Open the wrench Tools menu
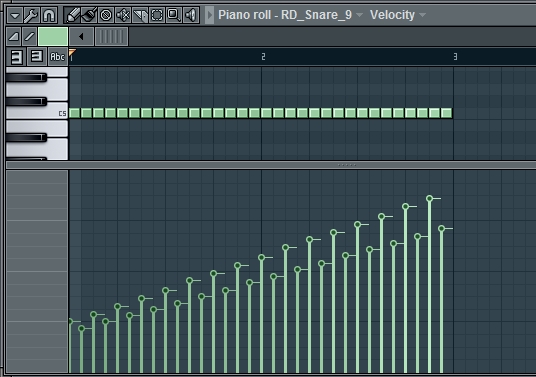 coord(31,15)
